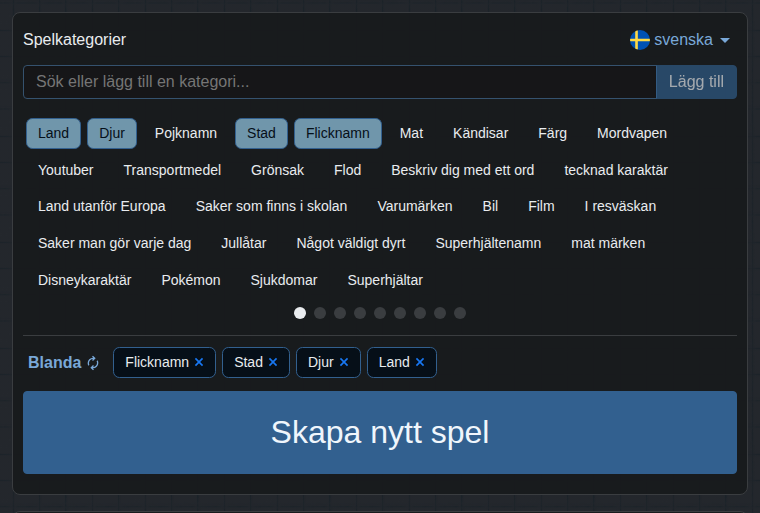Deselect the Flicknamn category tag
The height and width of the screenshot is (513, 760).
pyautogui.click(x=338, y=133)
